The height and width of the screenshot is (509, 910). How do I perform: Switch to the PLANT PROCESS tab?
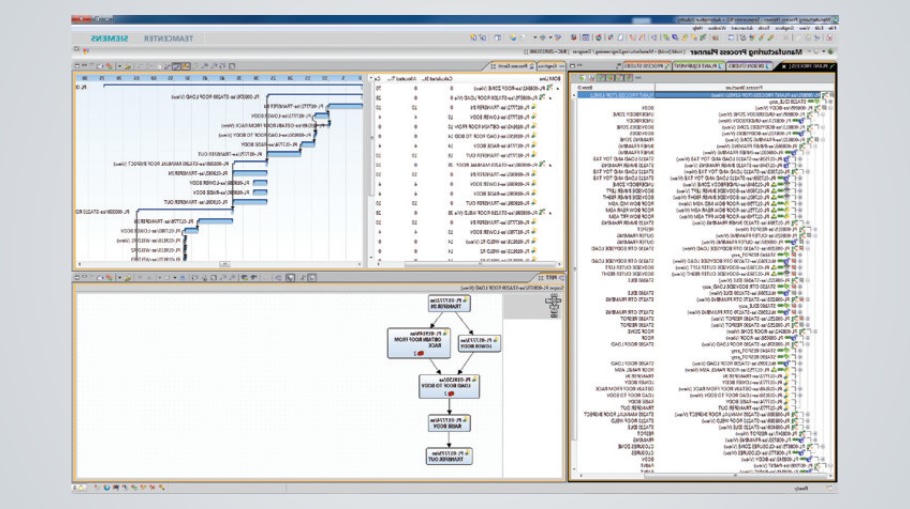pos(806,67)
